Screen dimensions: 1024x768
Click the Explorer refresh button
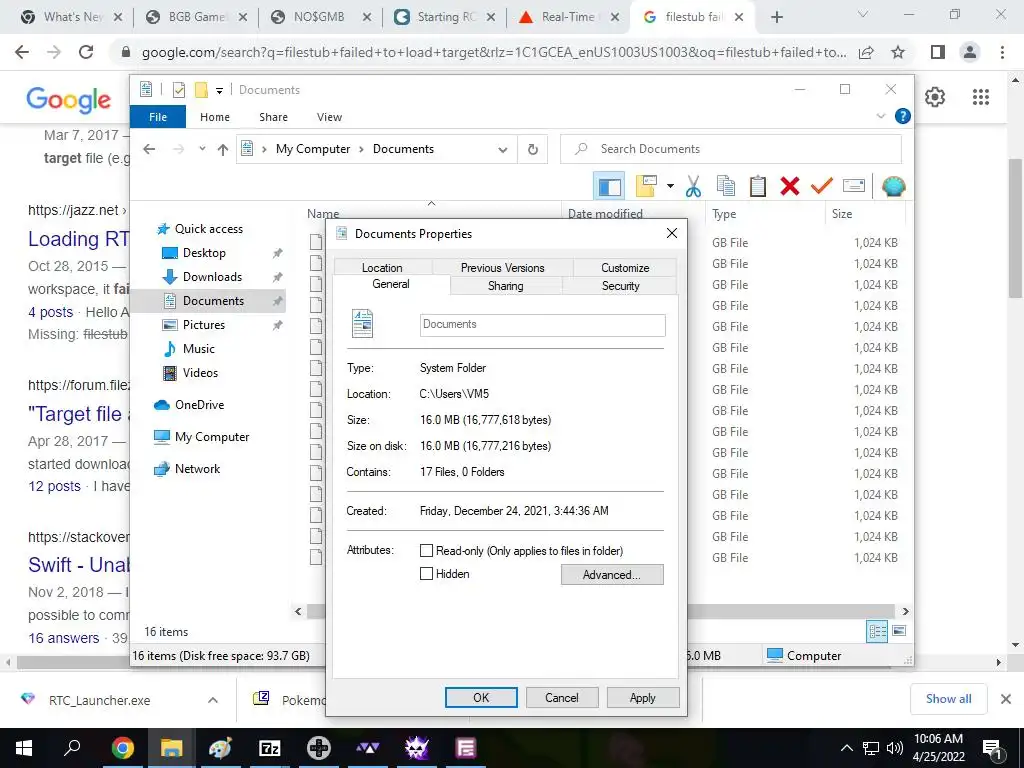[x=533, y=150]
